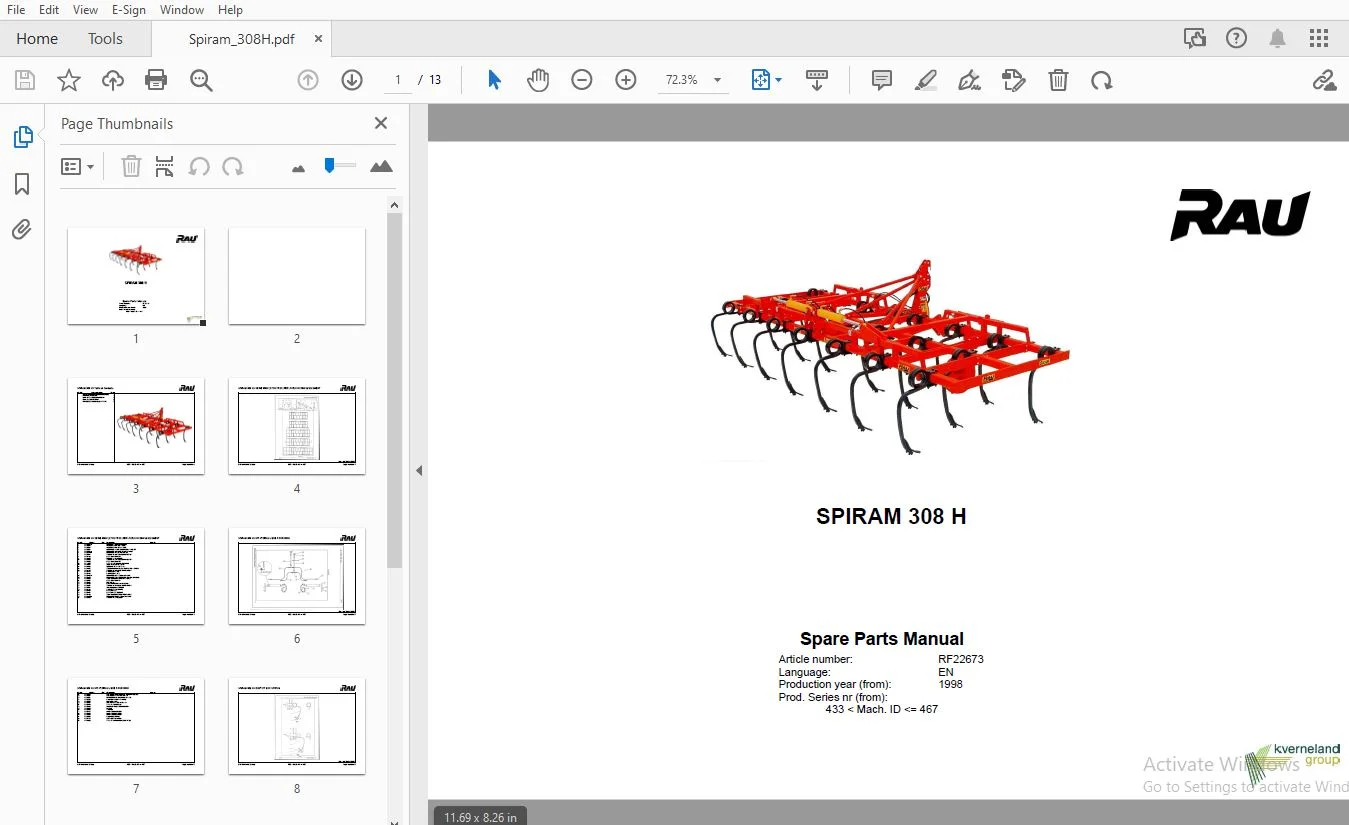Open the View menu

point(86,10)
